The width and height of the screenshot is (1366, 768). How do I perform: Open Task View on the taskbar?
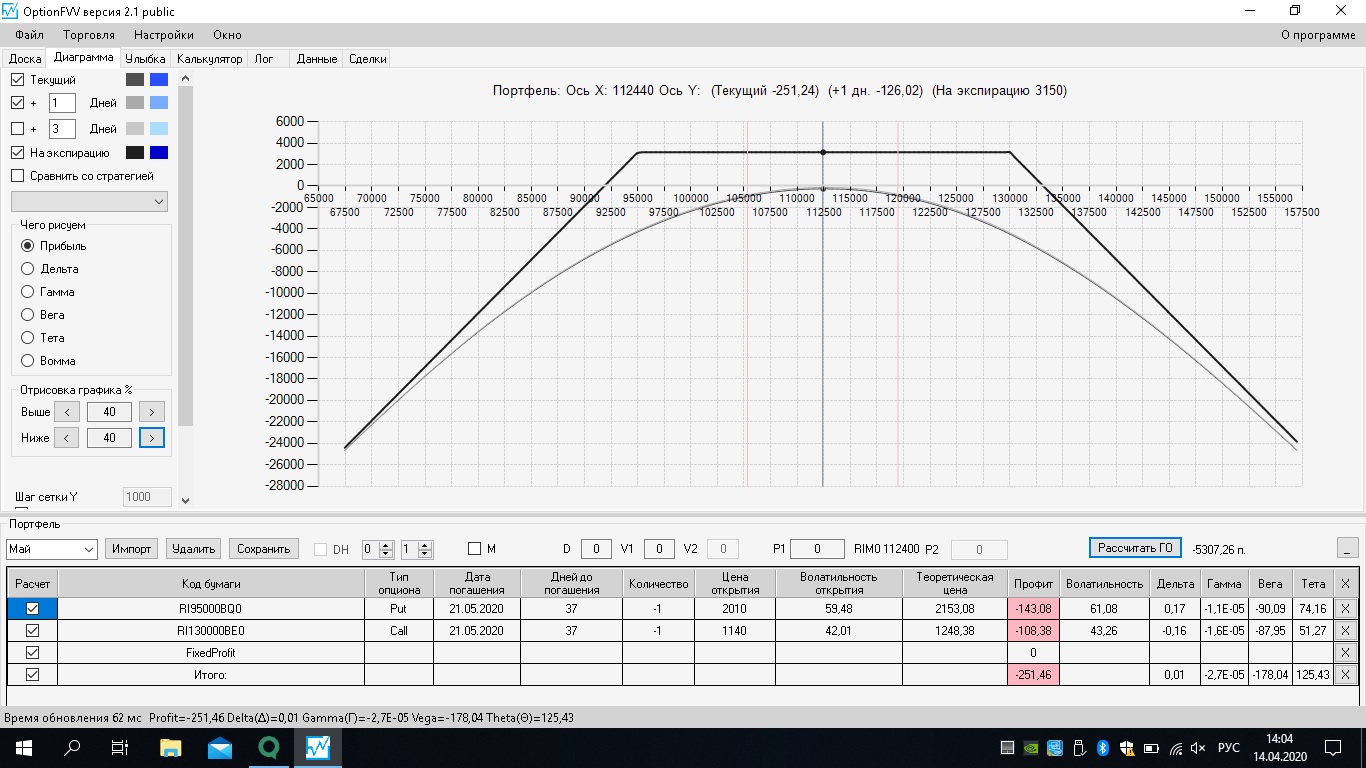point(120,747)
